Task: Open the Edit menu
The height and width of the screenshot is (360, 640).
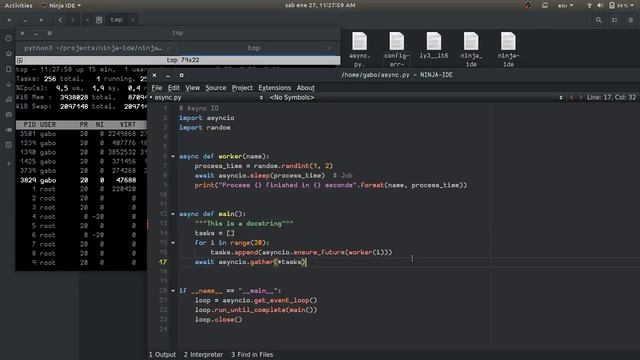Action: pyautogui.click(x=173, y=88)
